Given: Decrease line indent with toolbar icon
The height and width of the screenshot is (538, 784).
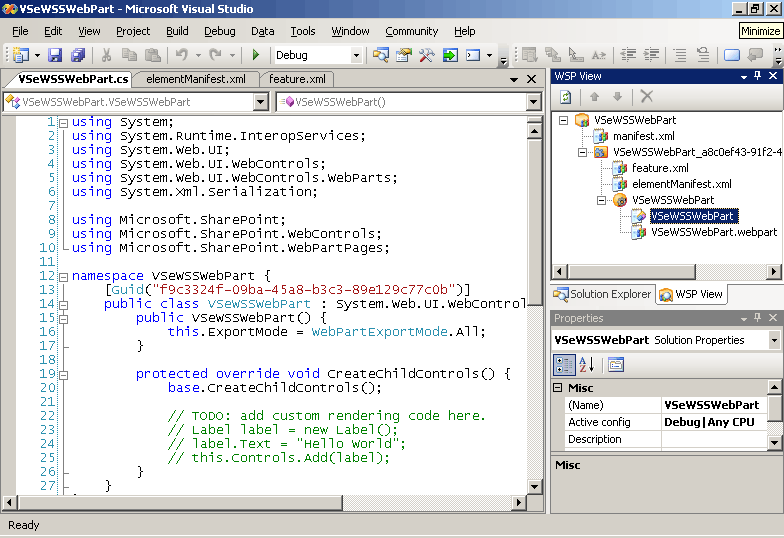Looking at the screenshot, I should point(628,55).
